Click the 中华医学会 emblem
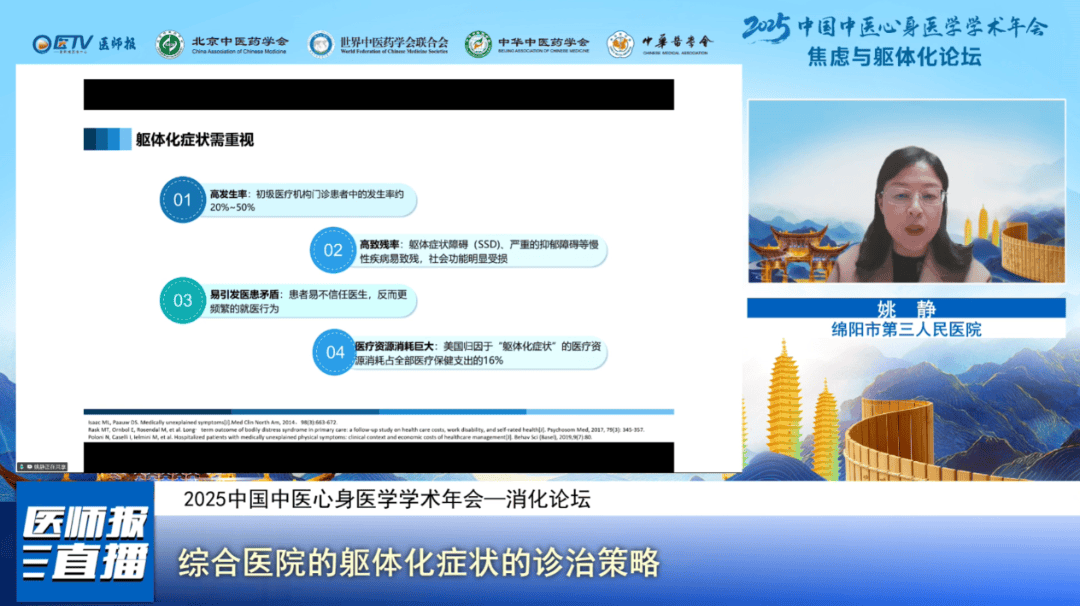 (x=620, y=45)
